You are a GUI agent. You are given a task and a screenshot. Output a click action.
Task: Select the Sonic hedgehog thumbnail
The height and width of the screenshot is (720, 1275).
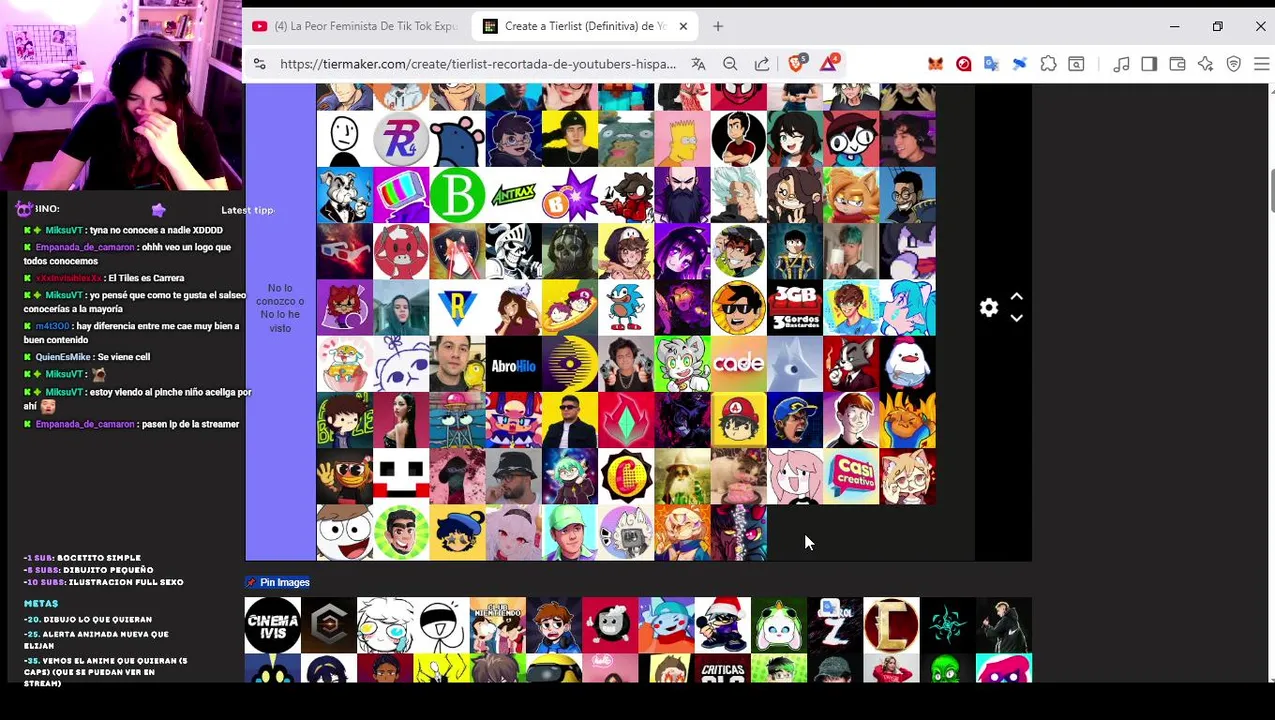626,308
